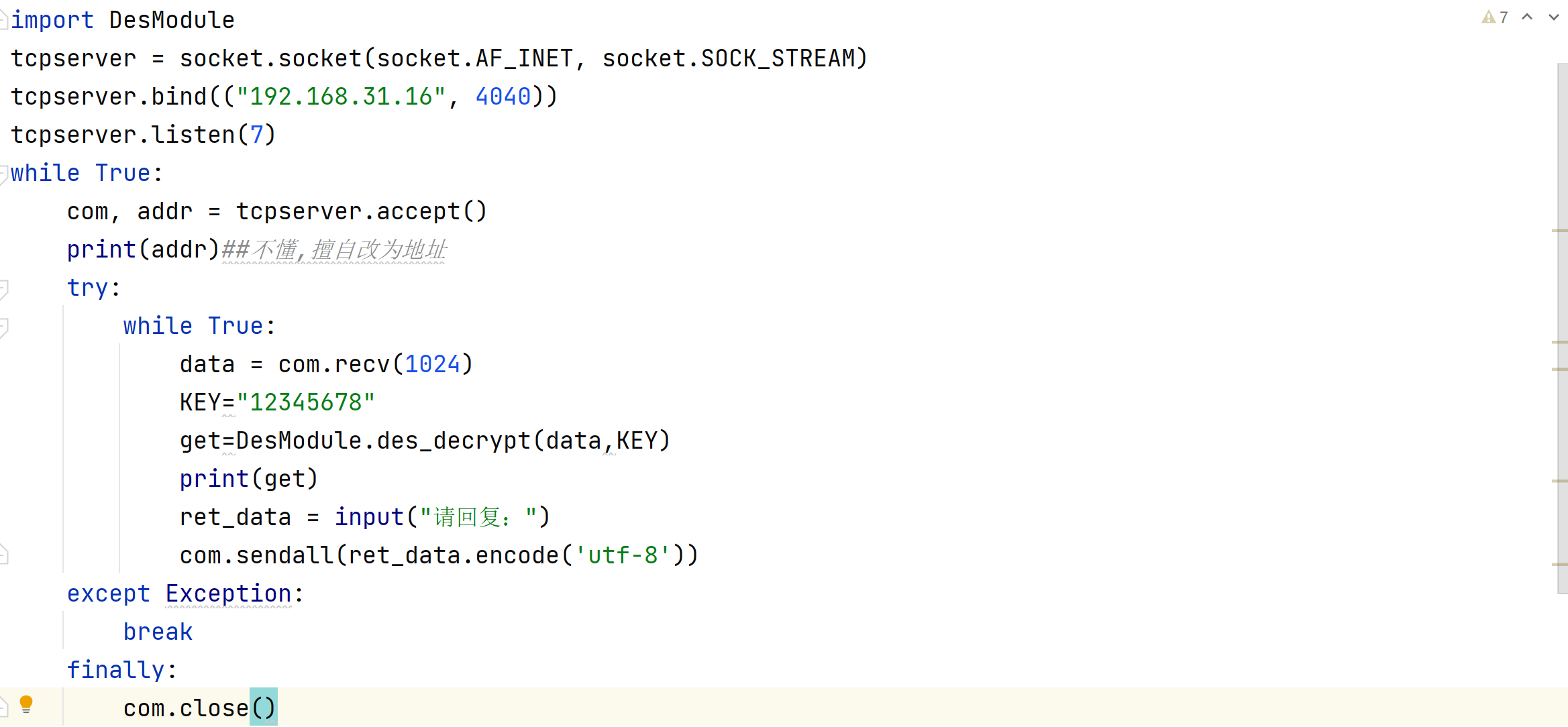Click the "192.168.31.16" IP string
Viewport: 1568px width, 727px height.
tap(341, 97)
